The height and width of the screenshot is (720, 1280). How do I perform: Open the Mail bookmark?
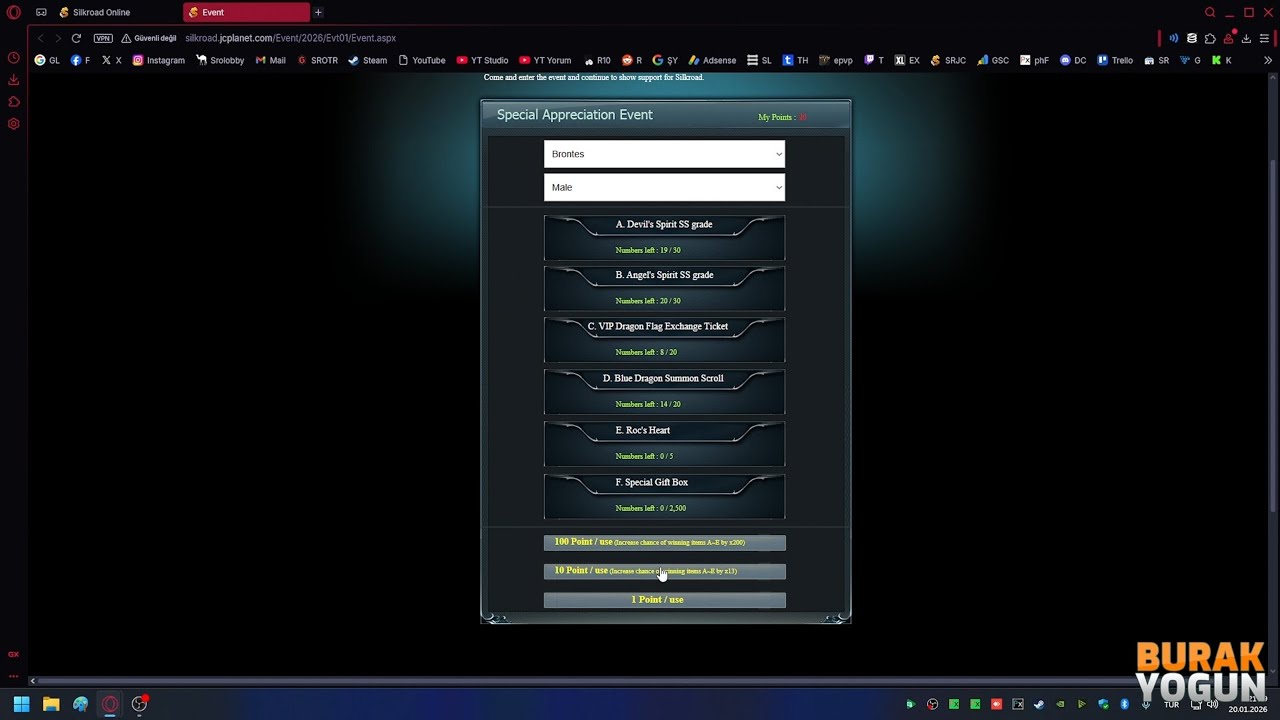coord(270,60)
